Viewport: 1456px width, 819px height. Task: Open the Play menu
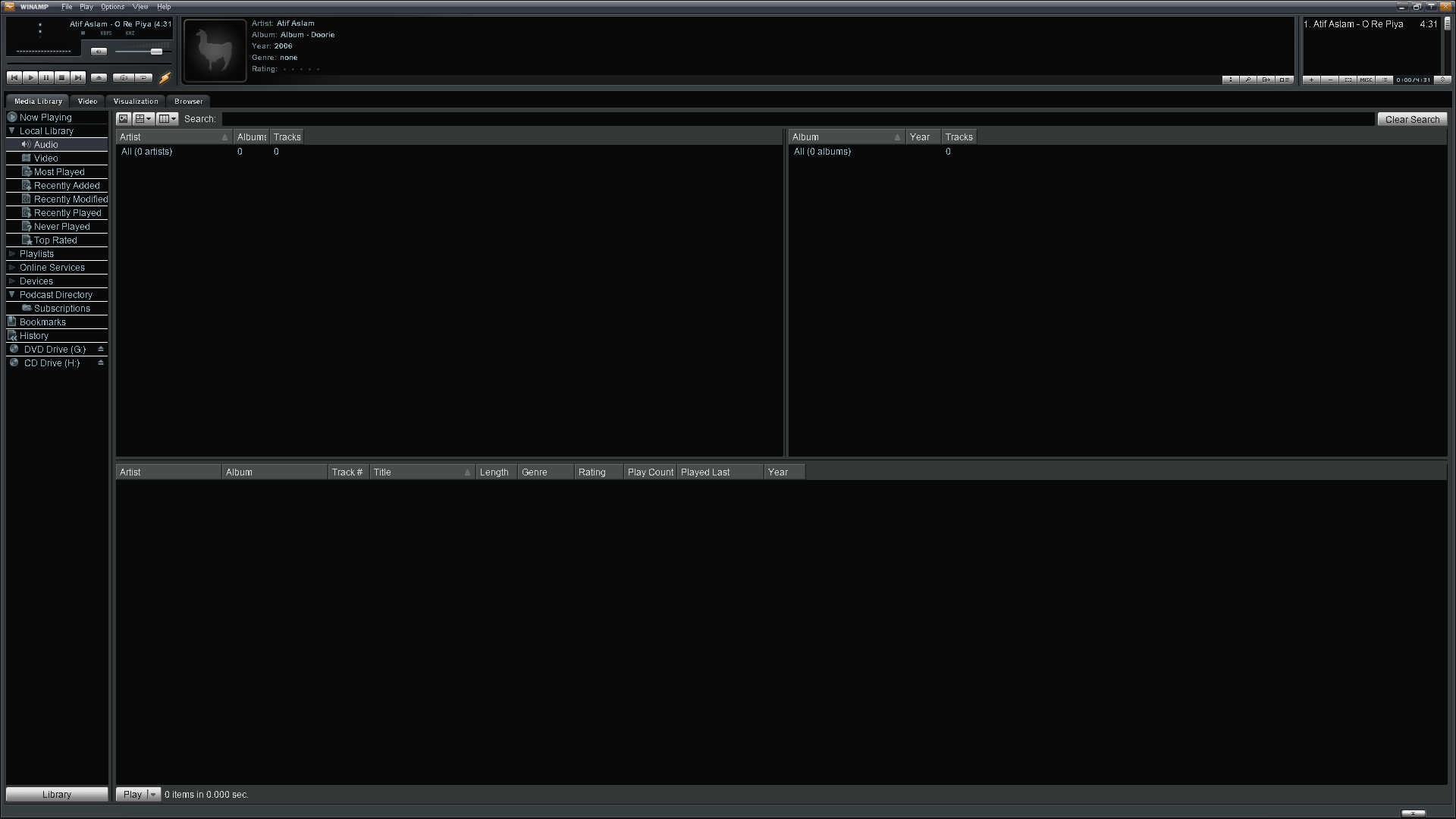(x=86, y=7)
